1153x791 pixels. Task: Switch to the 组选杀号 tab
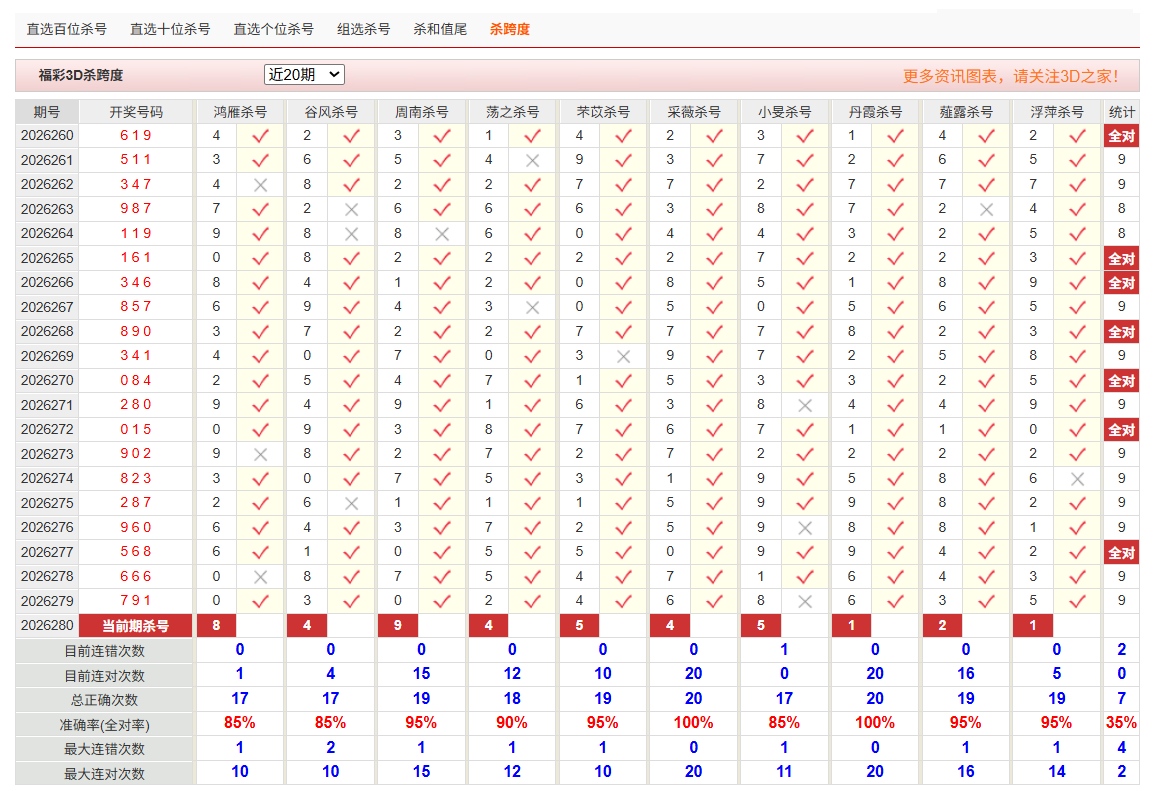[x=363, y=29]
